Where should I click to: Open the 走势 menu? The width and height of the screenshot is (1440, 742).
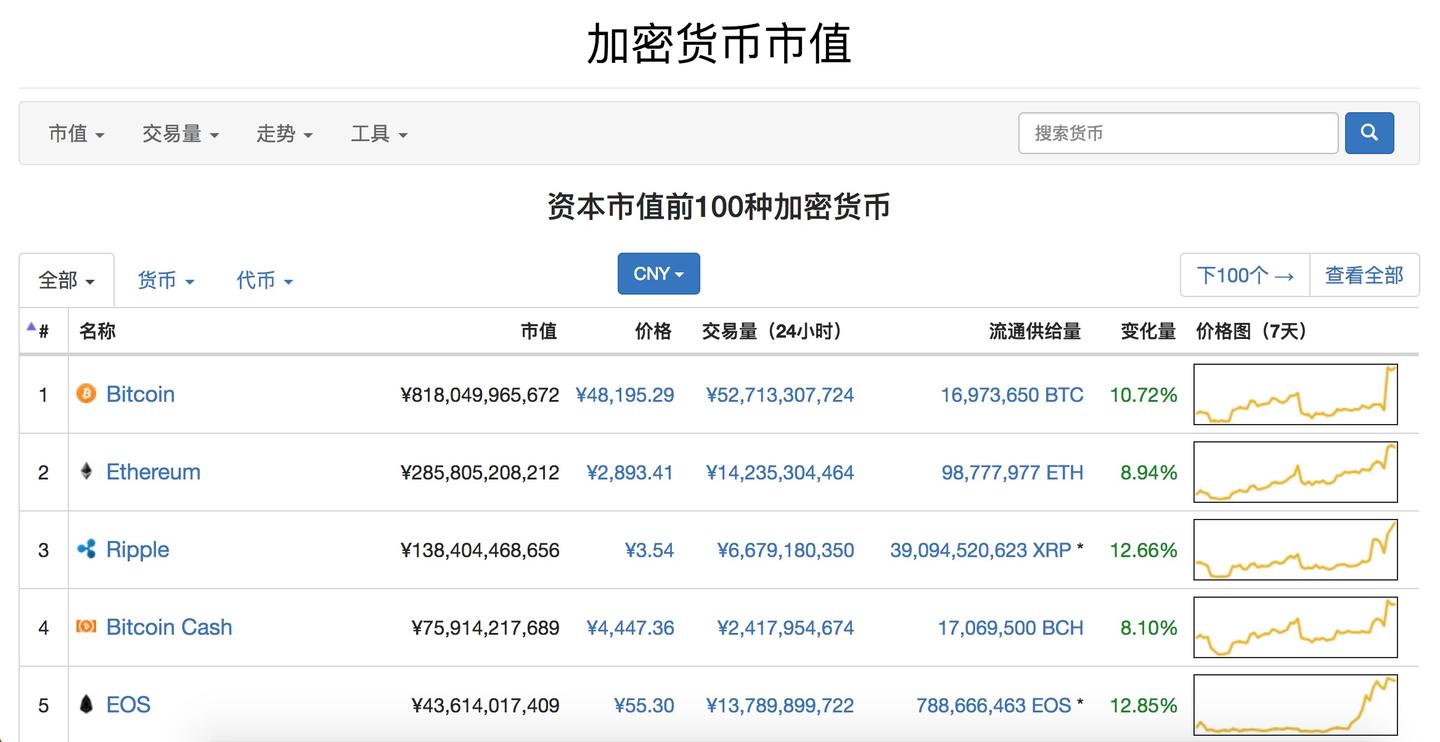tap(284, 133)
